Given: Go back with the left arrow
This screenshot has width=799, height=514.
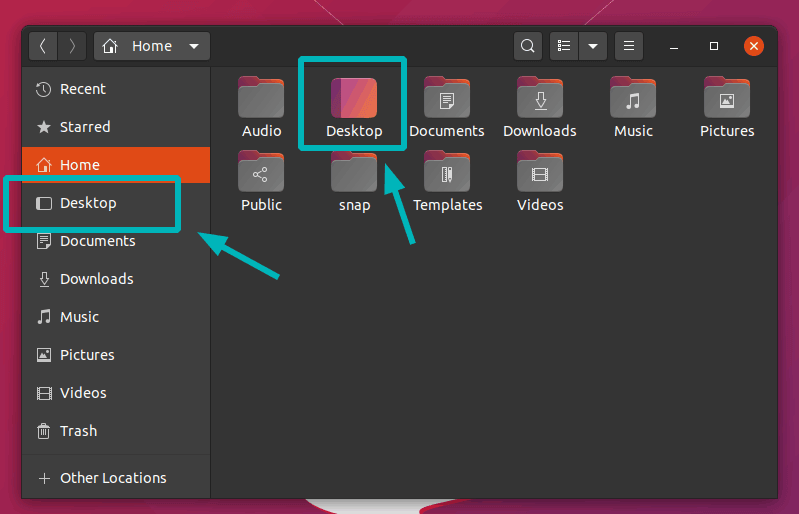Looking at the screenshot, I should tap(43, 46).
